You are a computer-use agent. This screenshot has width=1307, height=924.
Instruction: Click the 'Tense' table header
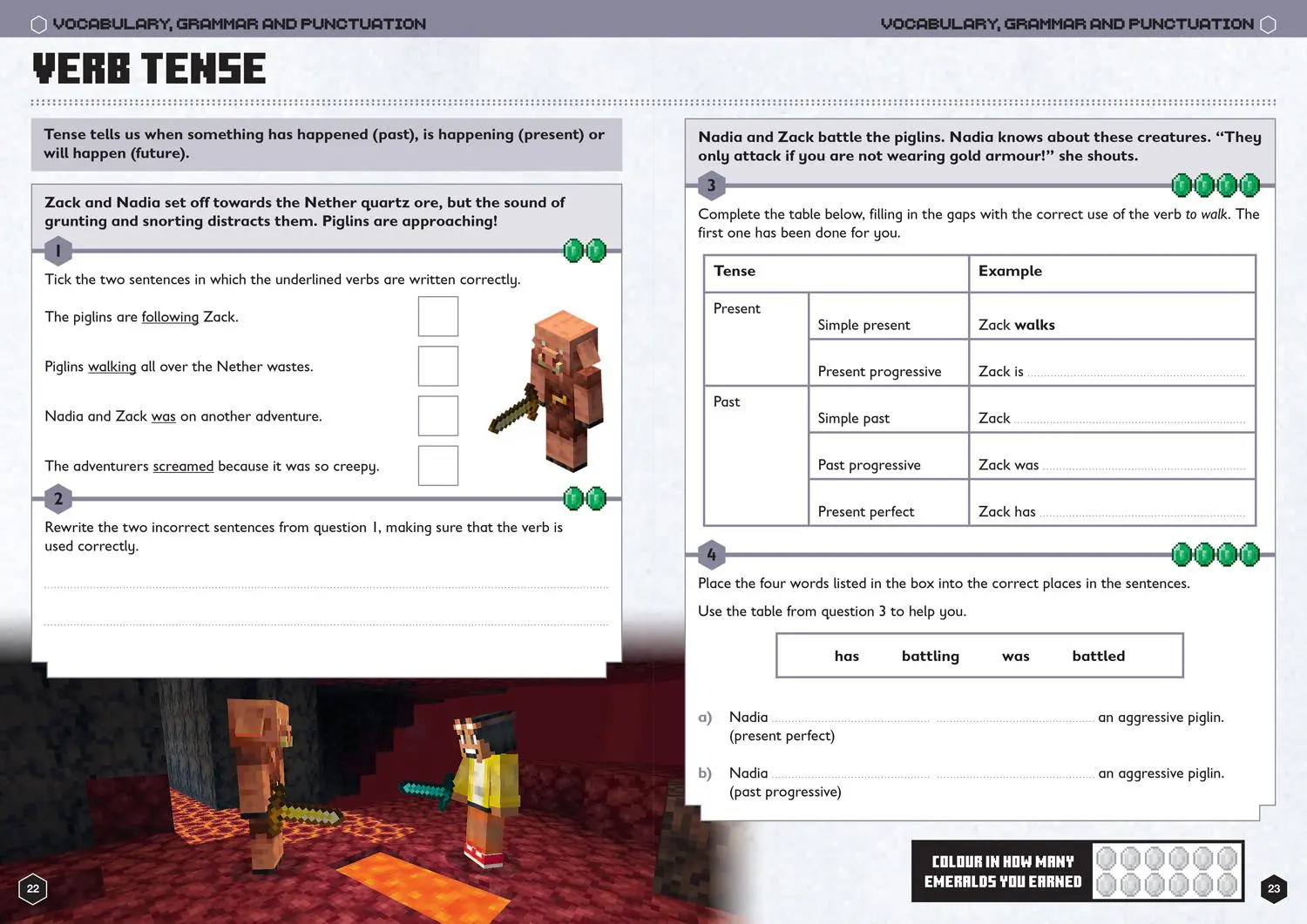(x=735, y=271)
